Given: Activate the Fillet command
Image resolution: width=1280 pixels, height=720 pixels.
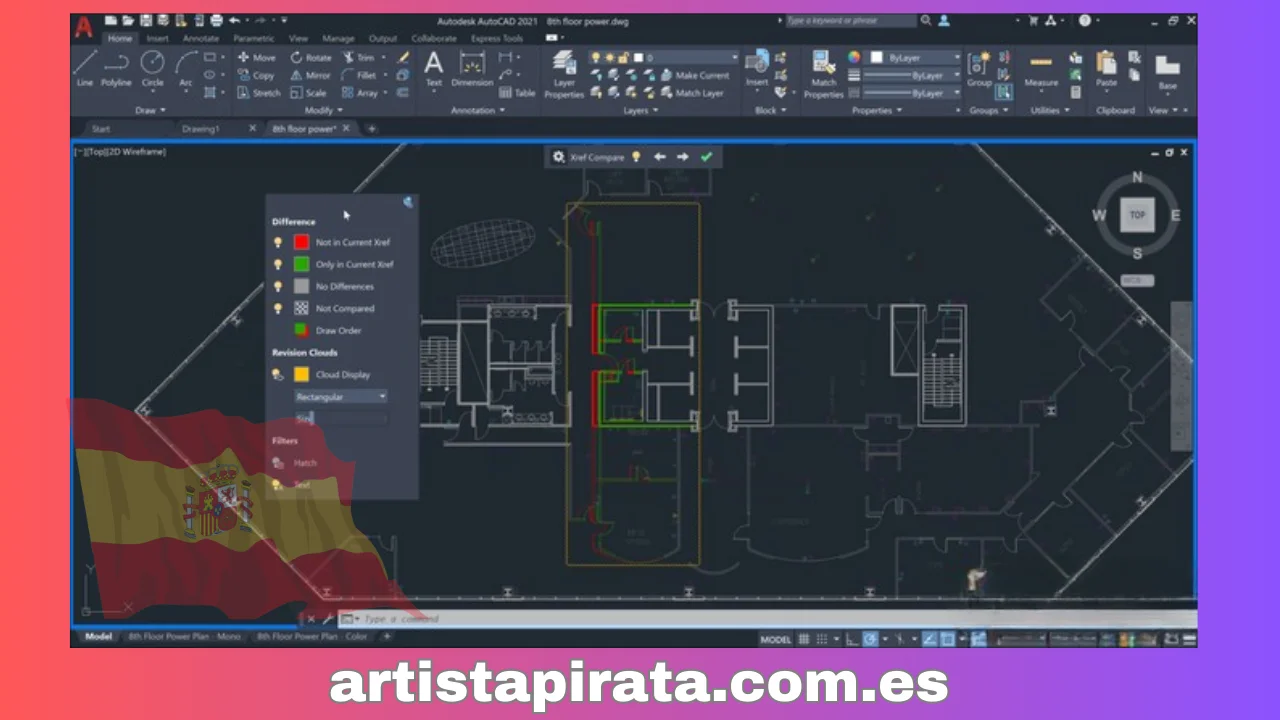Looking at the screenshot, I should click(360, 75).
